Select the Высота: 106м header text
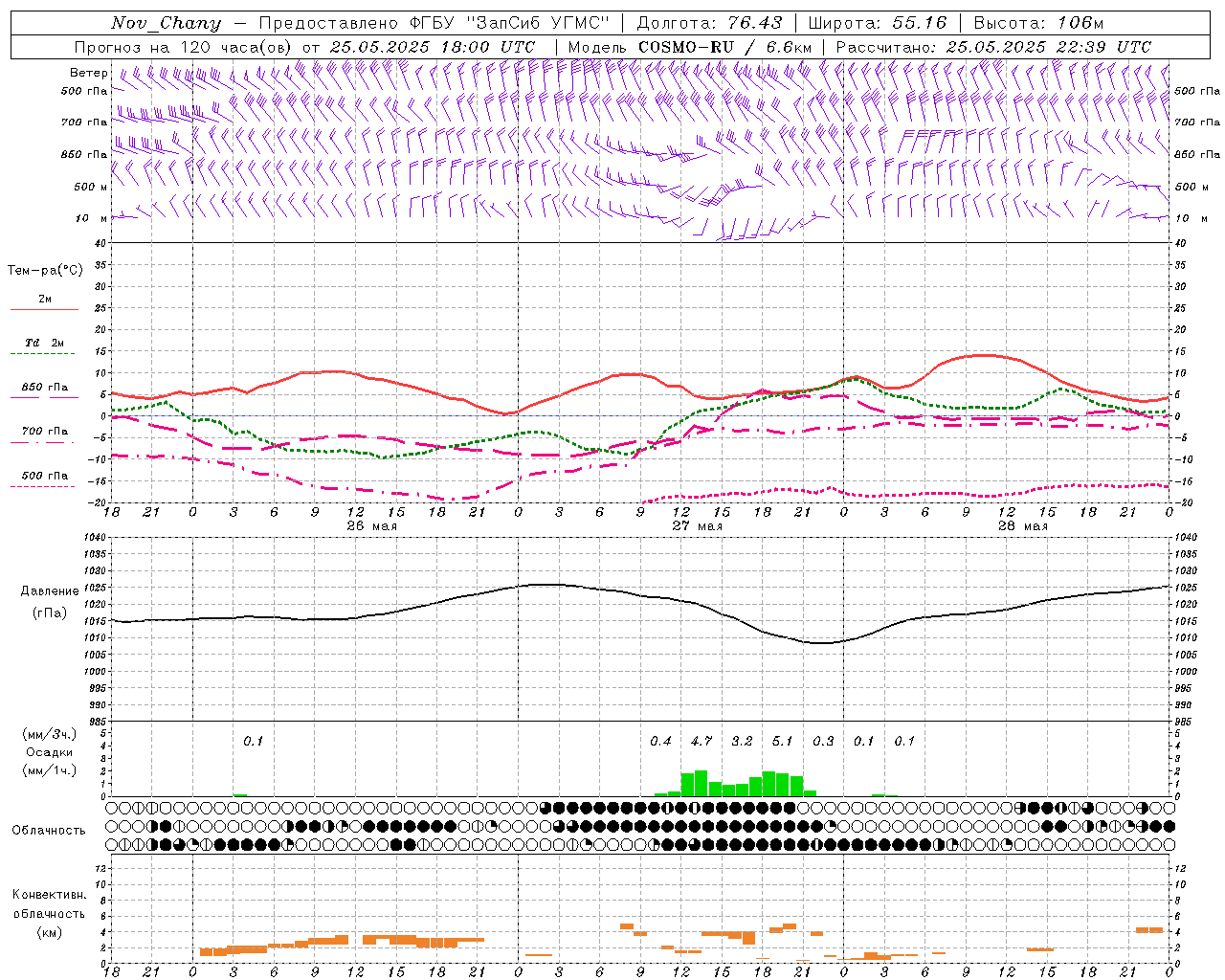The height and width of the screenshot is (980, 1225). click(x=1038, y=23)
